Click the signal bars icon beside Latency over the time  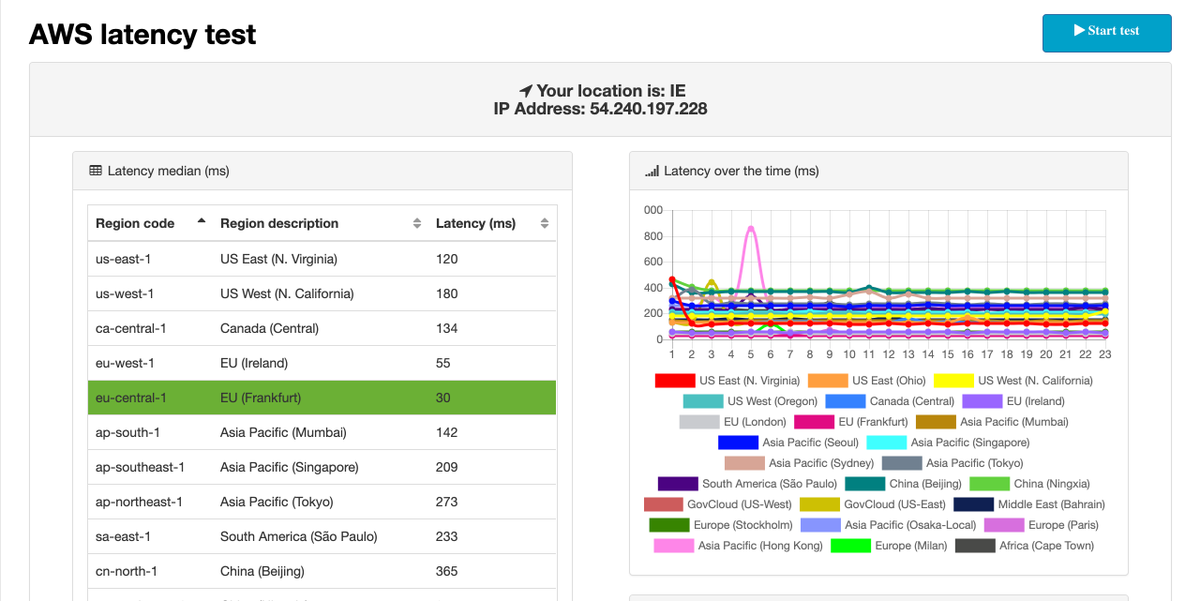pos(652,171)
